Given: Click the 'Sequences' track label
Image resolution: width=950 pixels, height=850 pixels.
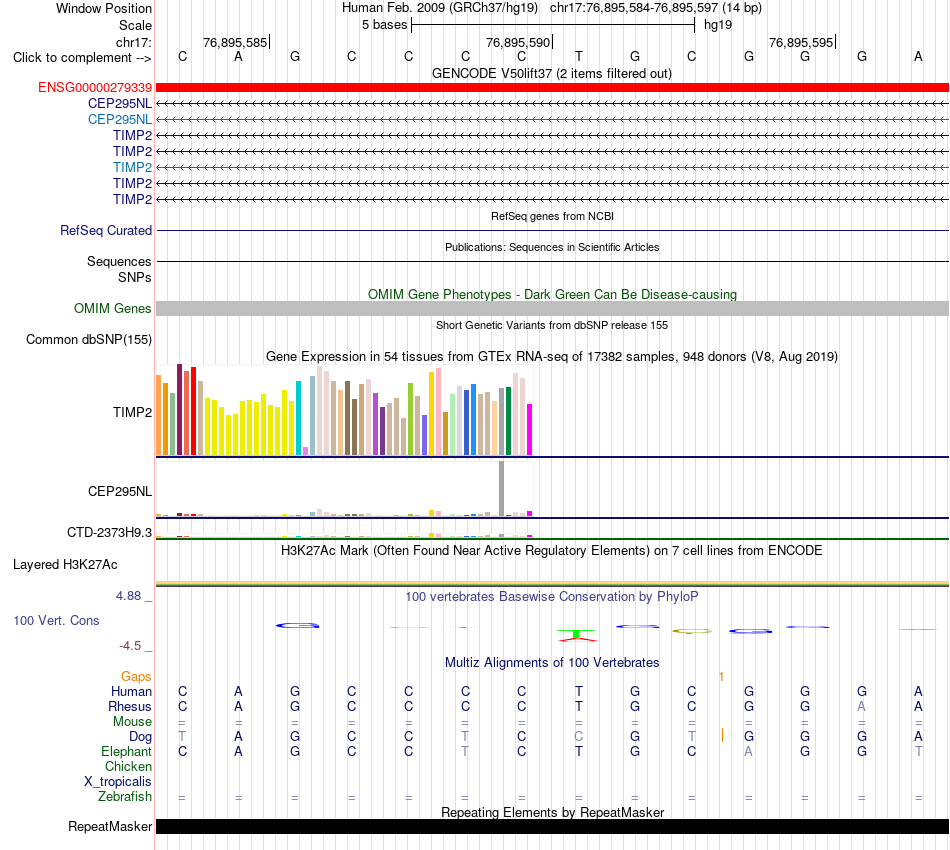Looking at the screenshot, I should coord(119,261).
